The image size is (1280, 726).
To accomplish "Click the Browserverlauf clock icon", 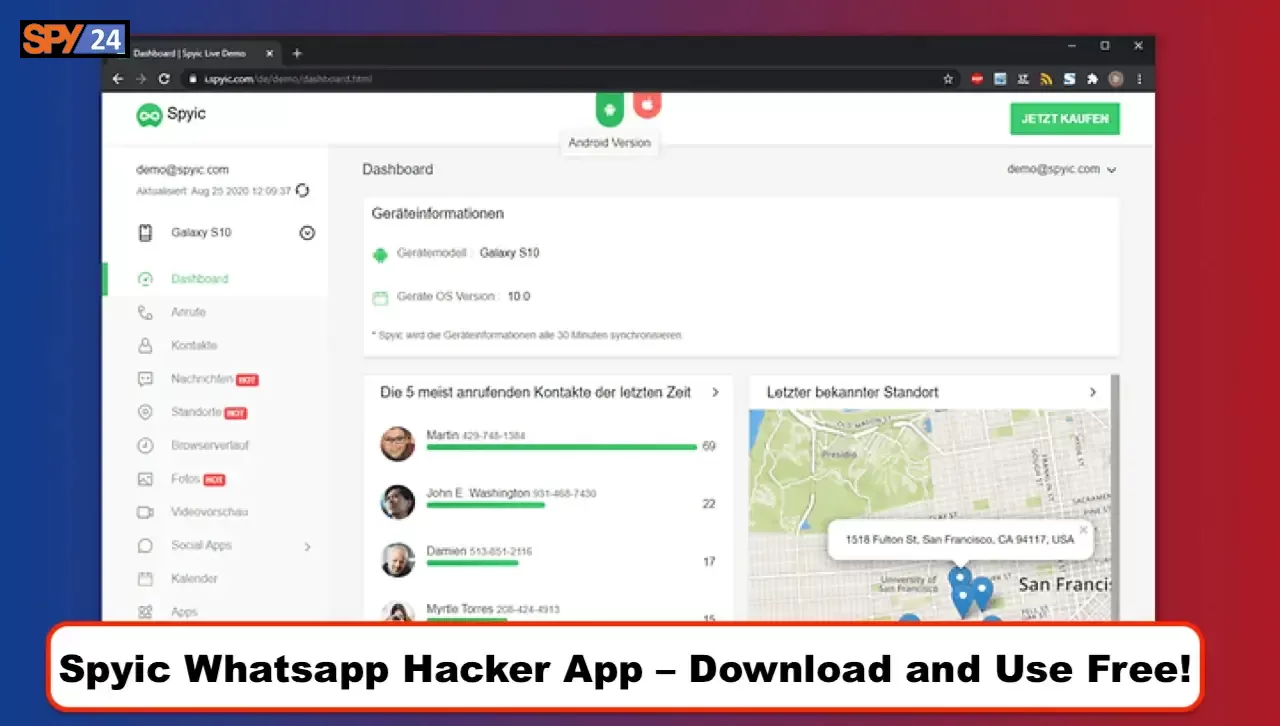I will (145, 445).
